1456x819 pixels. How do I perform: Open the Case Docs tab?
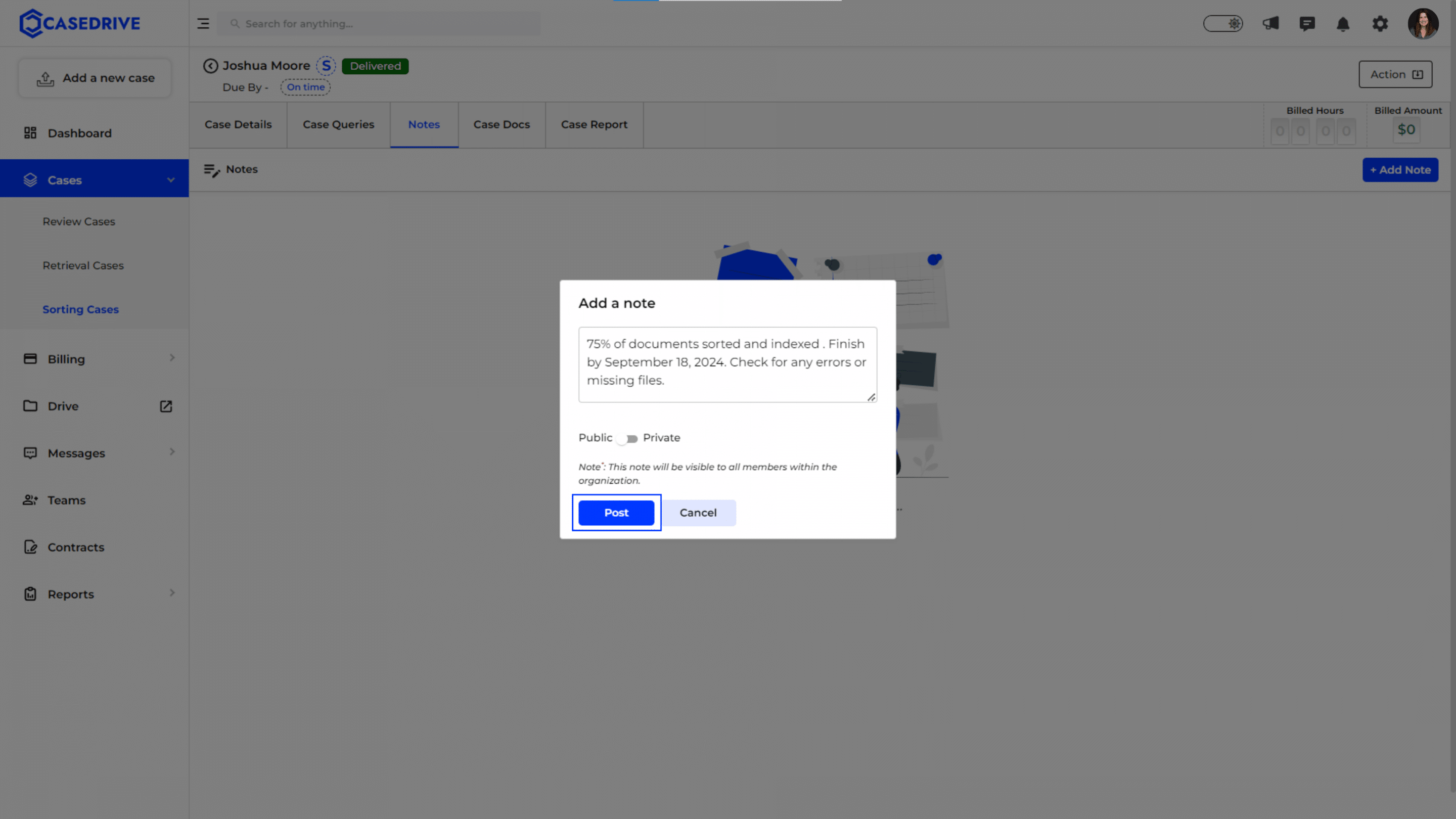click(x=502, y=125)
